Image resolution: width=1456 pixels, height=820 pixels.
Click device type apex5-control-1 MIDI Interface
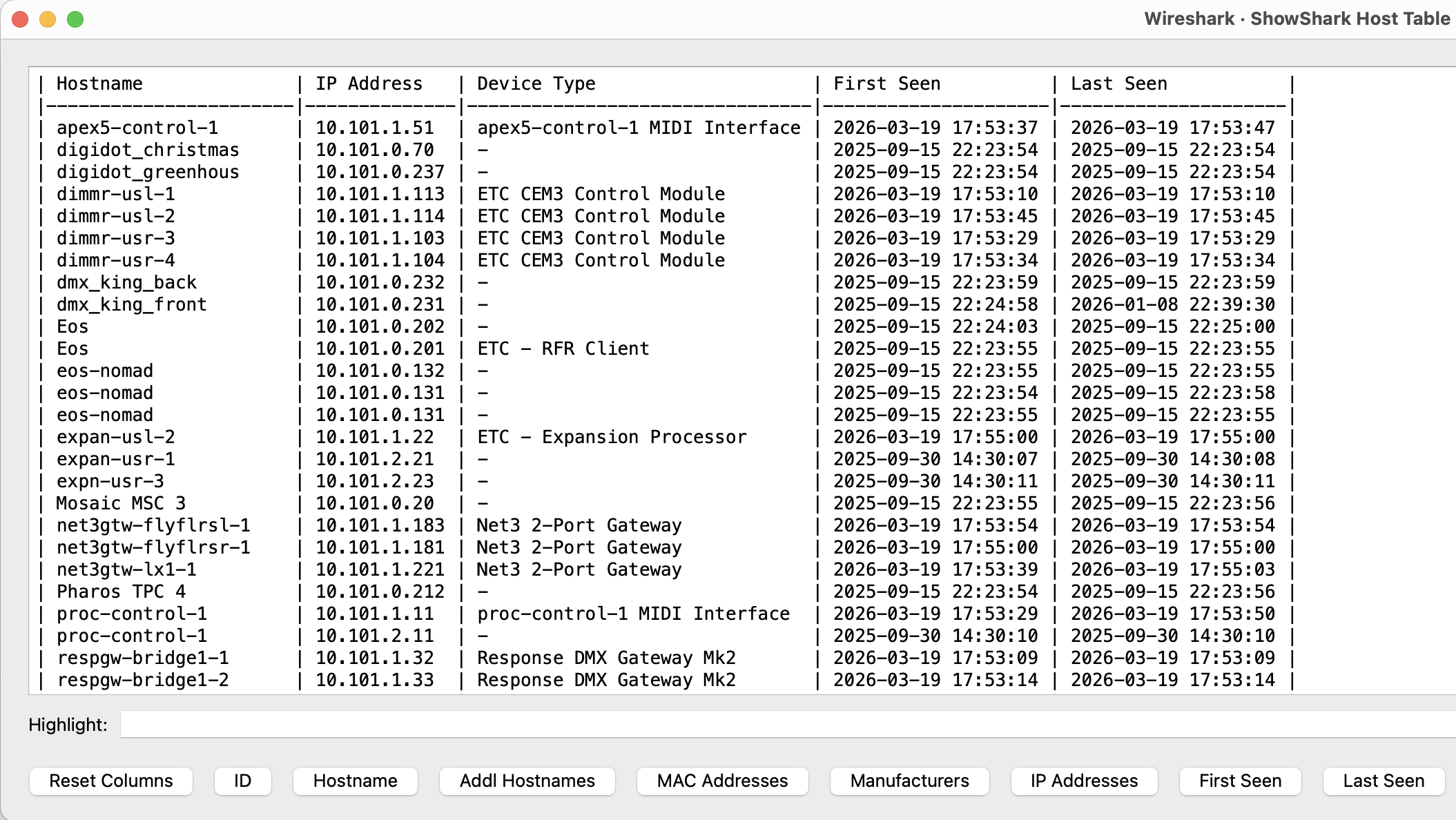tap(639, 128)
